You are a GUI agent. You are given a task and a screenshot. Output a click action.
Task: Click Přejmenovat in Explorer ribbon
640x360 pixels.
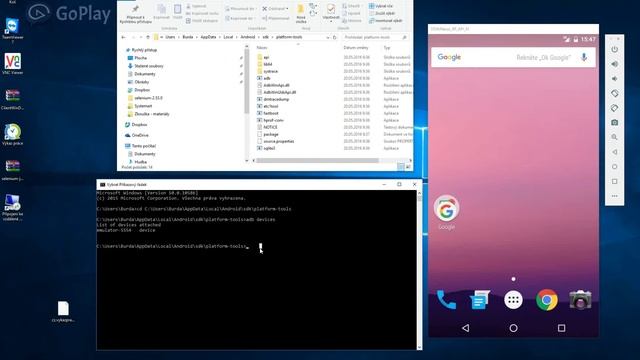click(x=276, y=18)
